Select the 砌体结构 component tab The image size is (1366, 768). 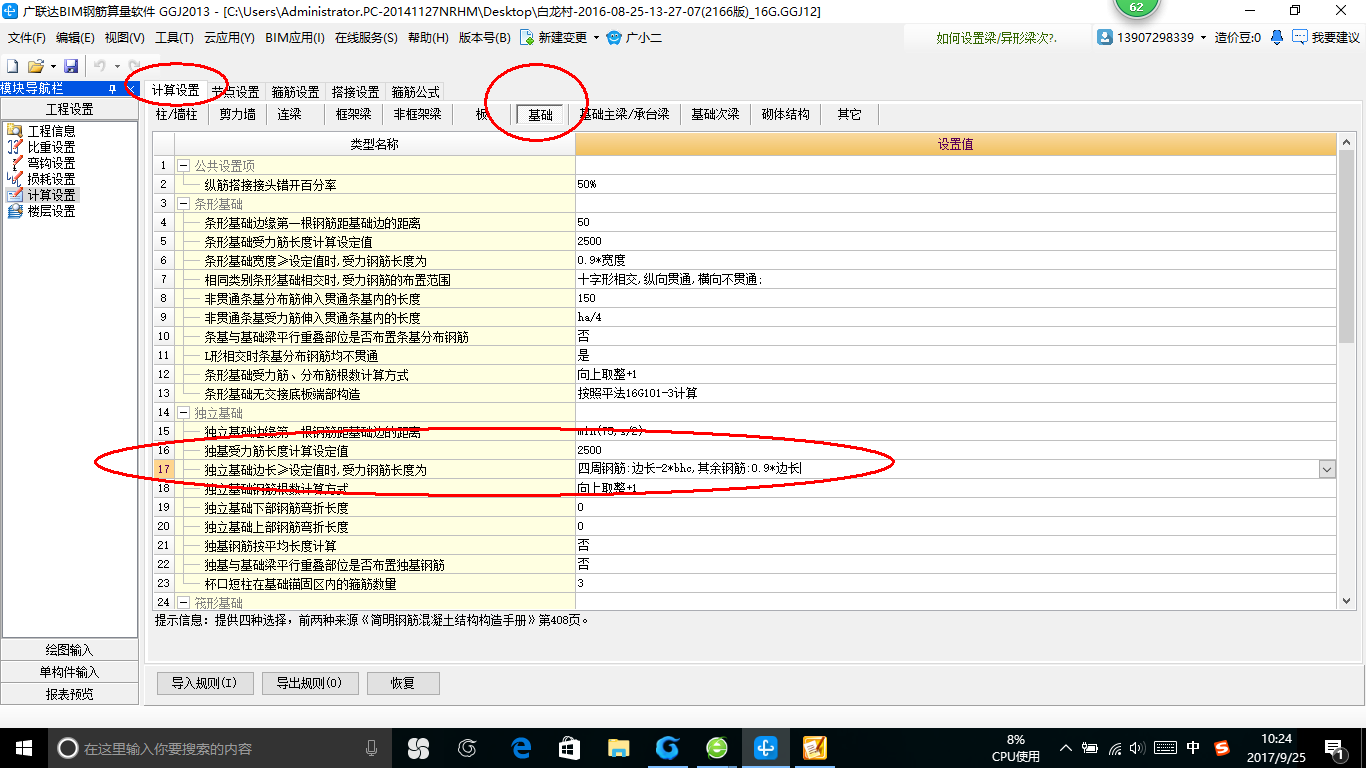[x=785, y=114]
